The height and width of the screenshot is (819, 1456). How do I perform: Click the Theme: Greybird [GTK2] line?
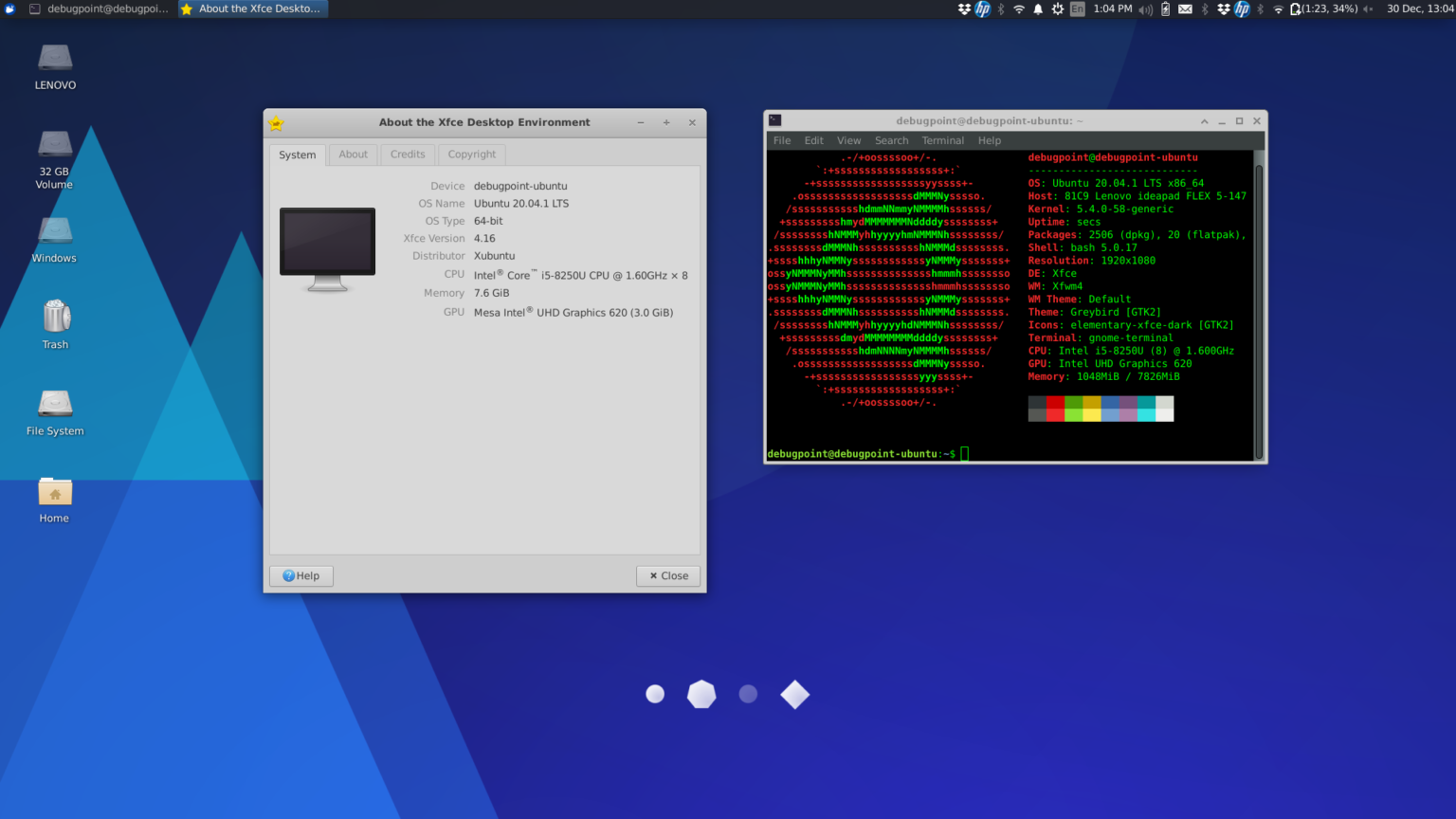(x=1095, y=312)
